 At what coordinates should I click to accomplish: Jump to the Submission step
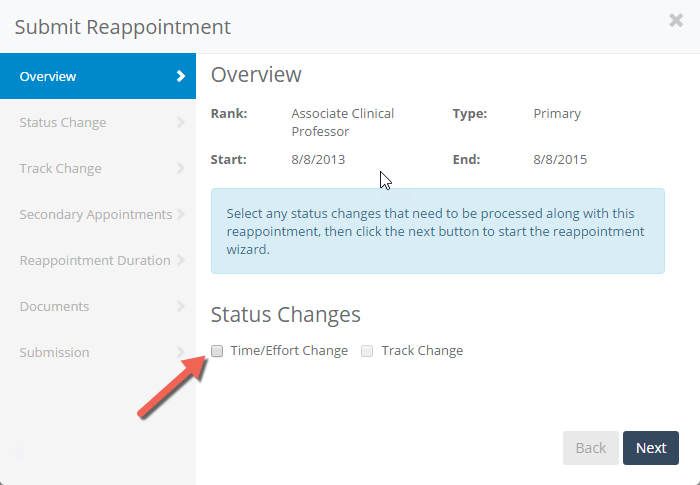point(54,352)
